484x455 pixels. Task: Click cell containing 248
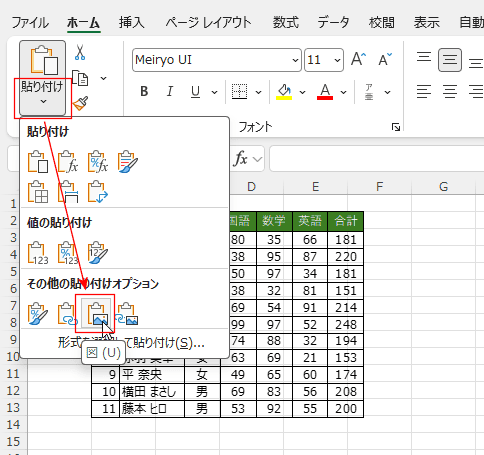[x=345, y=324]
